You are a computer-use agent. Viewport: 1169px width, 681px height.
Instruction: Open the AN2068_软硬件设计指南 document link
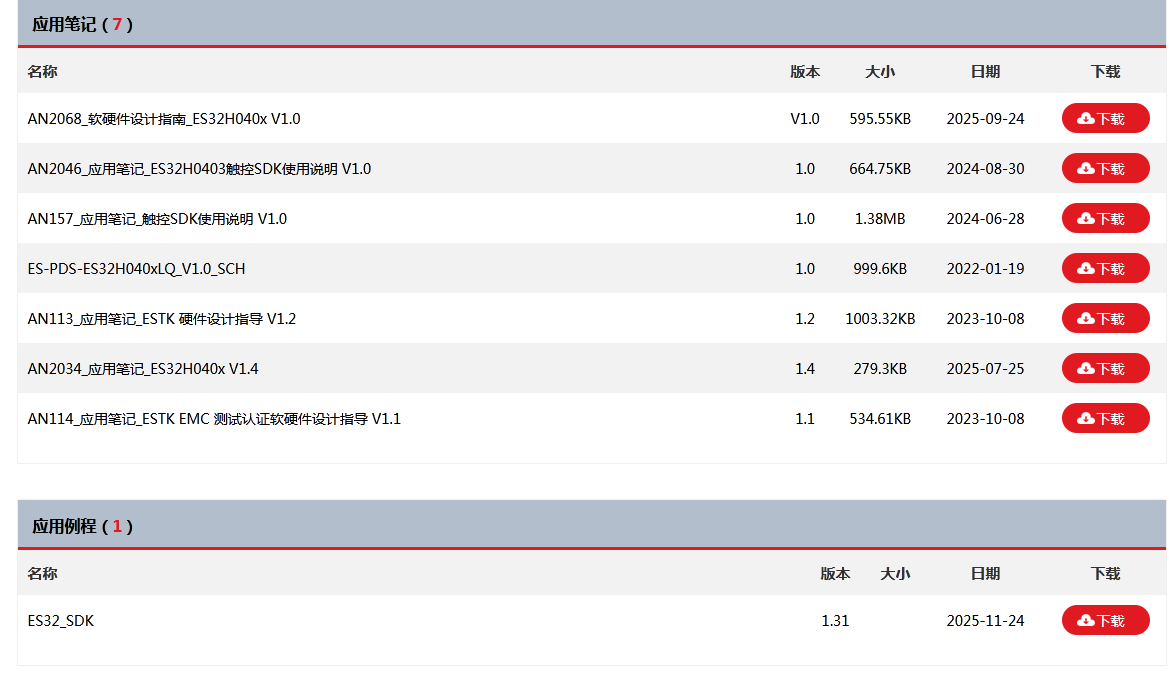click(151, 117)
